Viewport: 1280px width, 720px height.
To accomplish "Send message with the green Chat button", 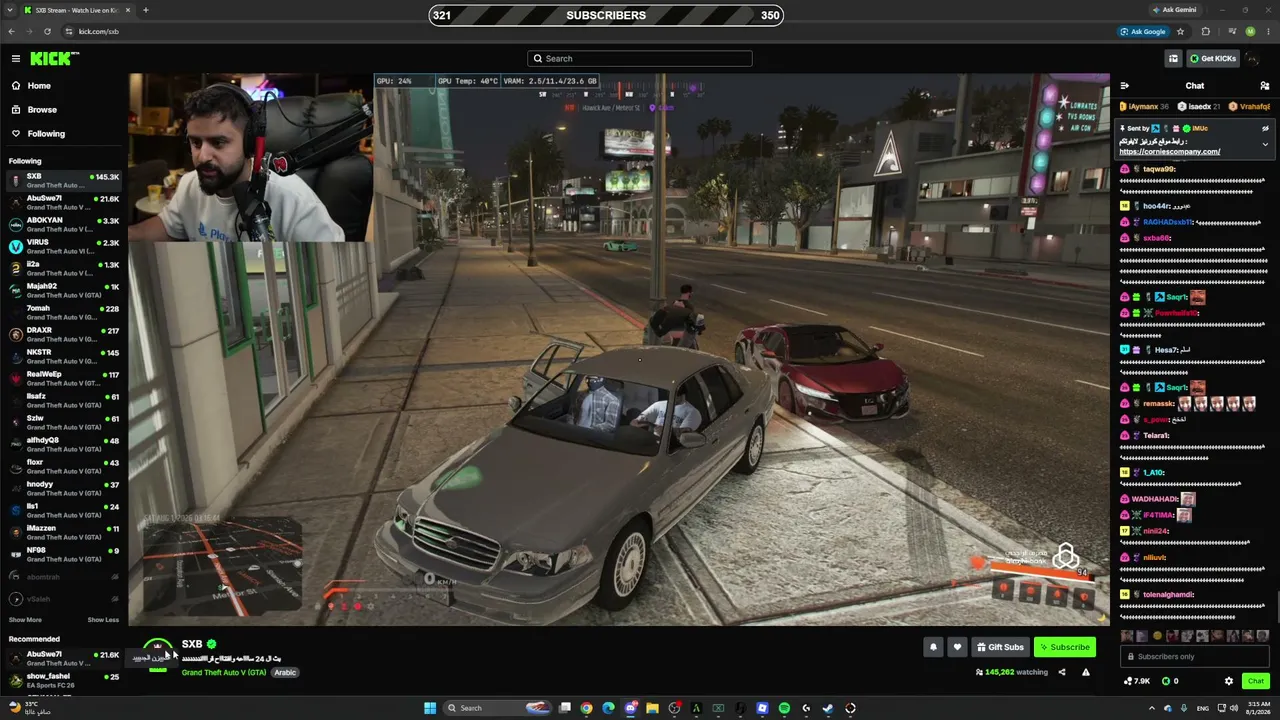I will (x=1256, y=681).
